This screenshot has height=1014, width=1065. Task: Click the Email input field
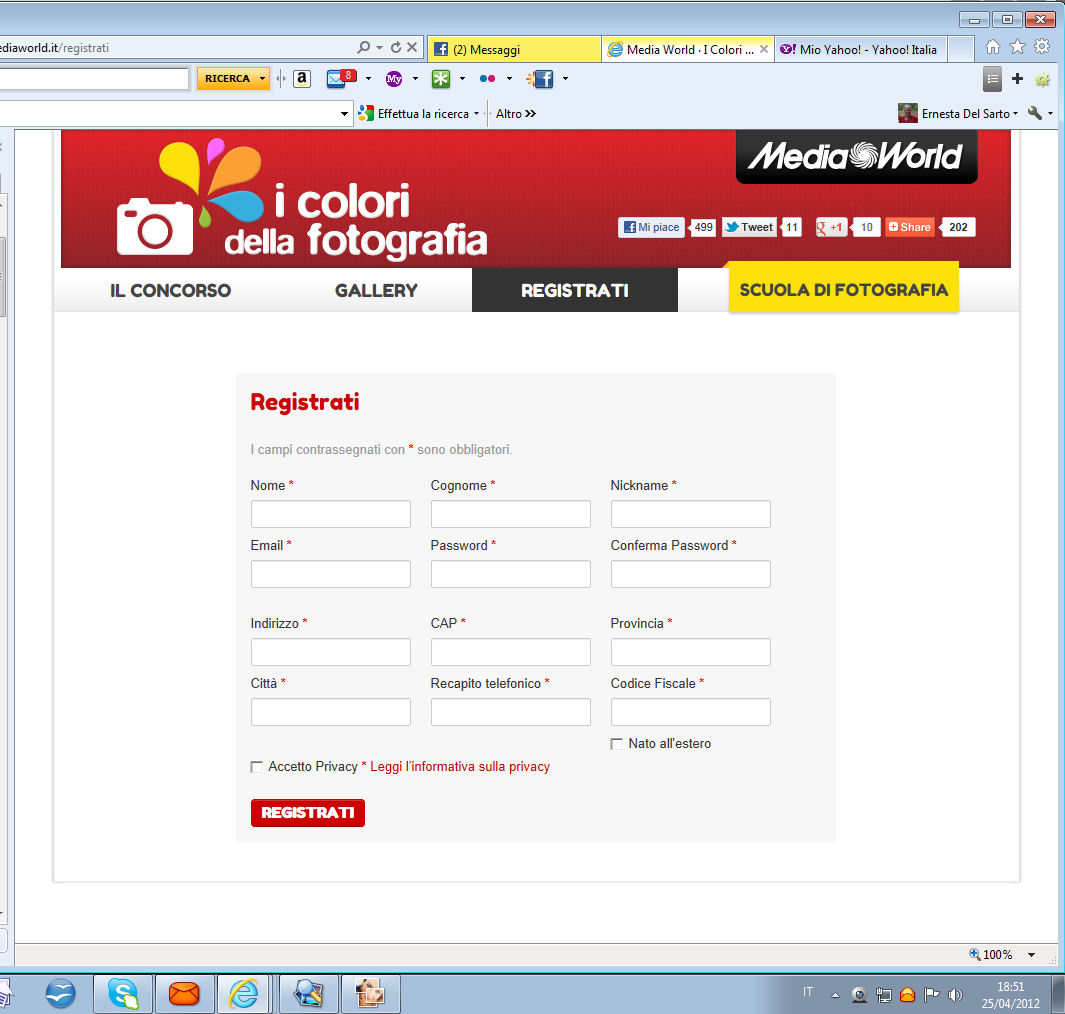click(331, 574)
